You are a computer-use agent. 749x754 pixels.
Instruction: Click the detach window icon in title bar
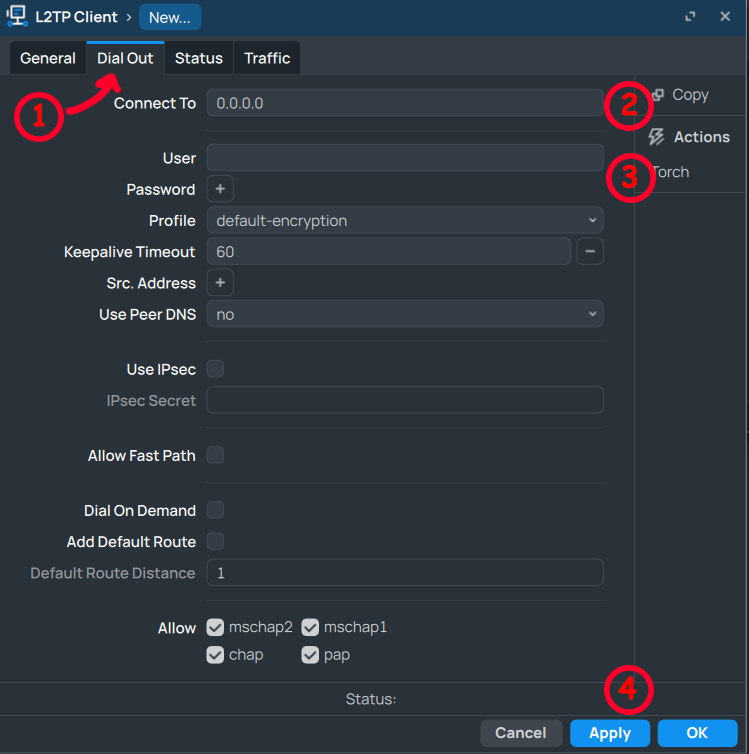coord(690,17)
